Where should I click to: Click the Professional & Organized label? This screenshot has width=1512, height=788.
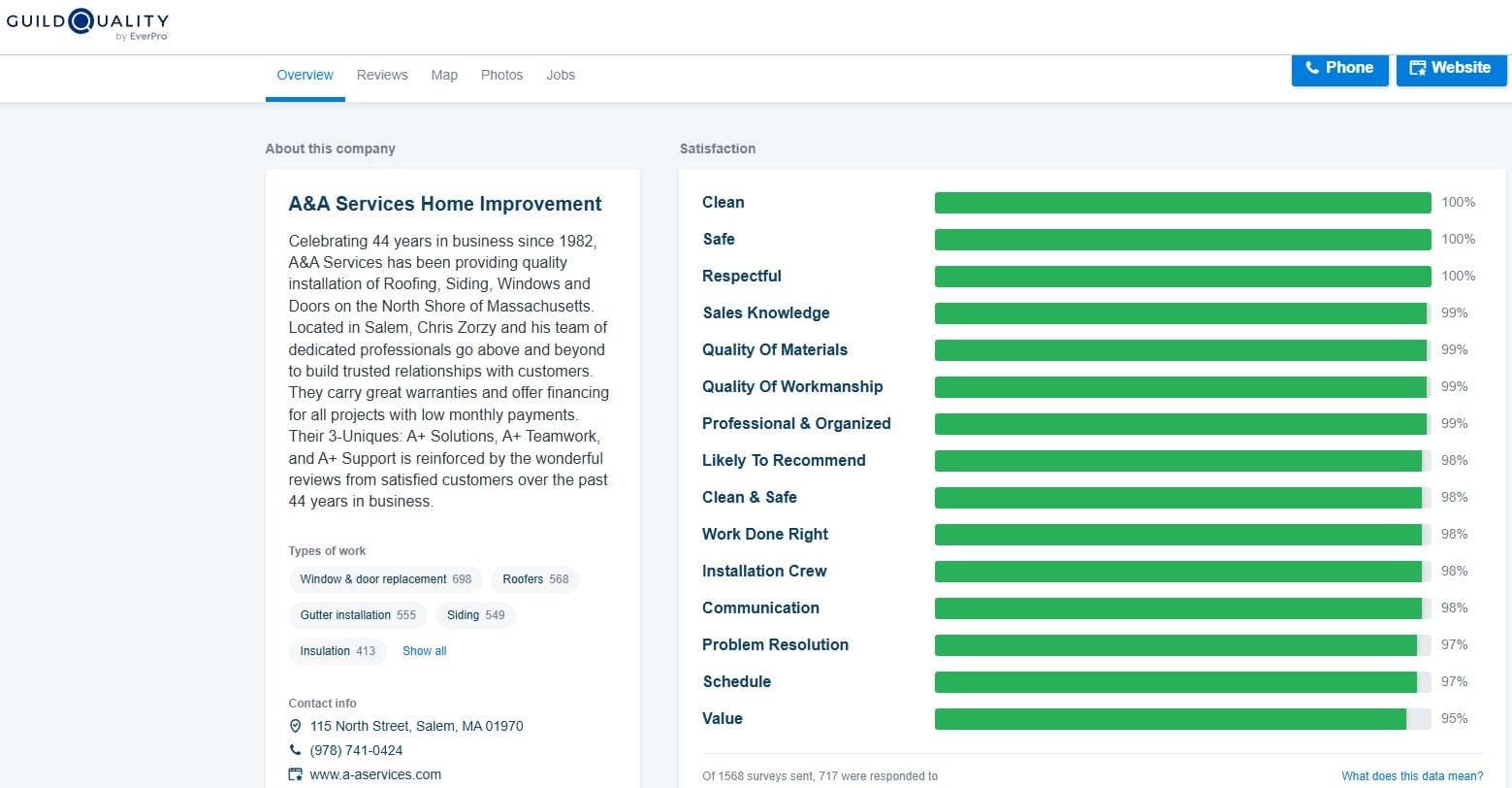point(796,424)
